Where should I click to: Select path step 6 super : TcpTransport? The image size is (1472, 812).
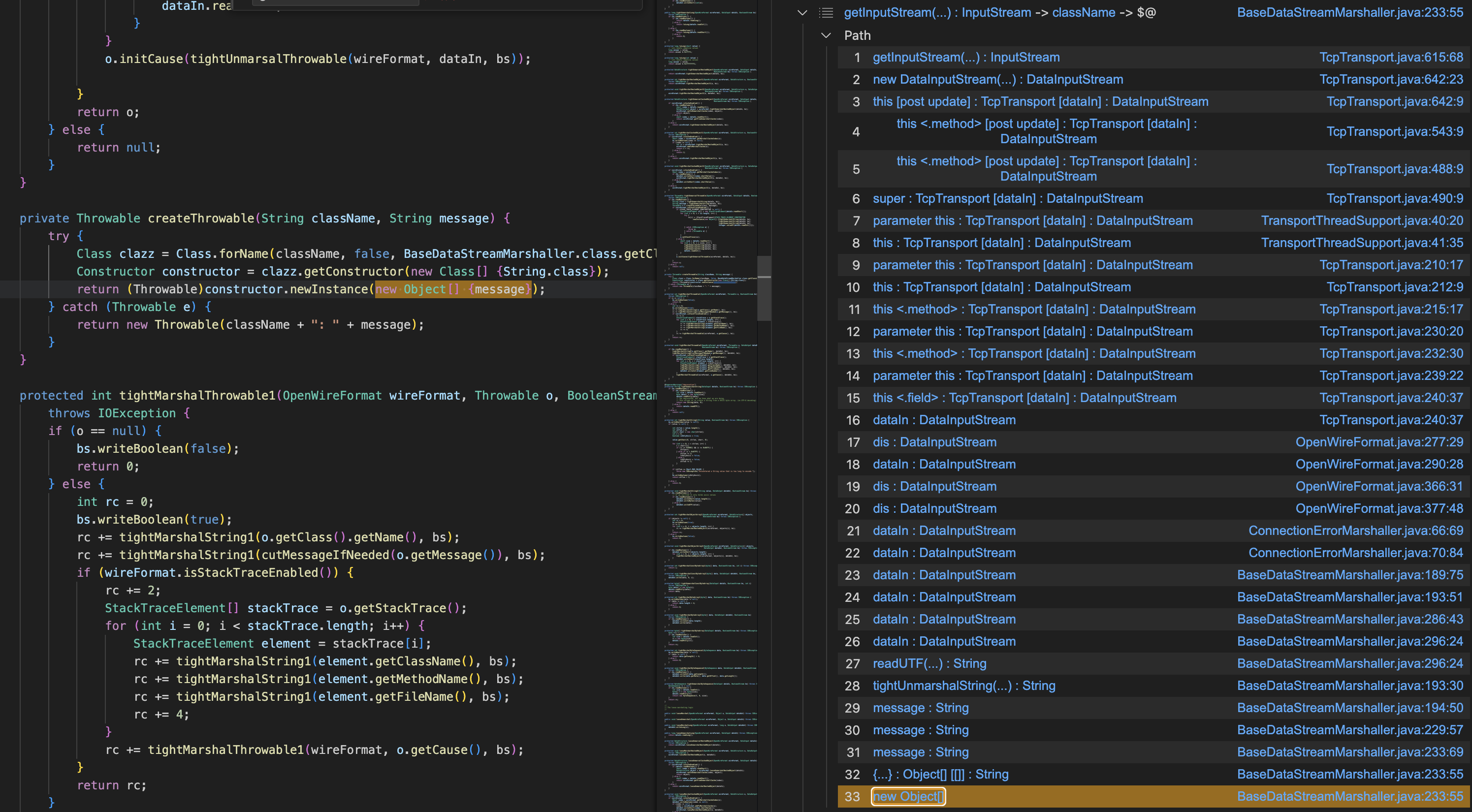(x=1007, y=198)
